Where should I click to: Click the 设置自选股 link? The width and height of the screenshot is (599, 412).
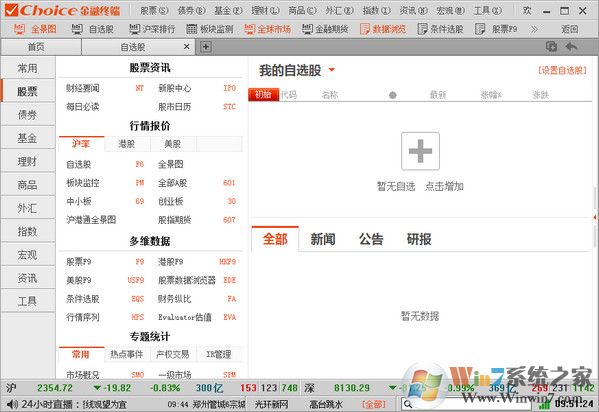coord(562,70)
